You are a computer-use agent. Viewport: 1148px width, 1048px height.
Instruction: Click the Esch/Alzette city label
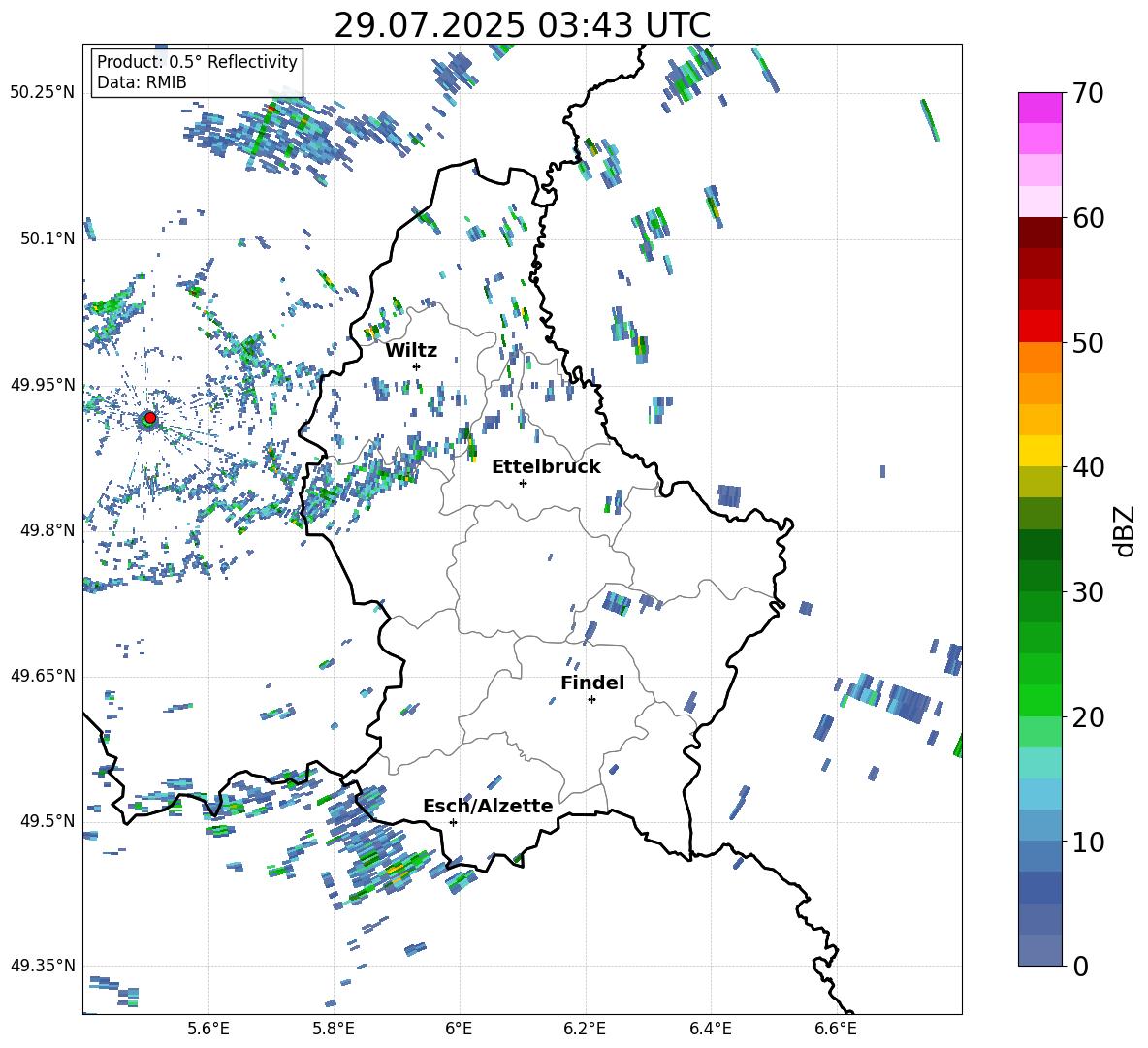pyautogui.click(x=488, y=806)
